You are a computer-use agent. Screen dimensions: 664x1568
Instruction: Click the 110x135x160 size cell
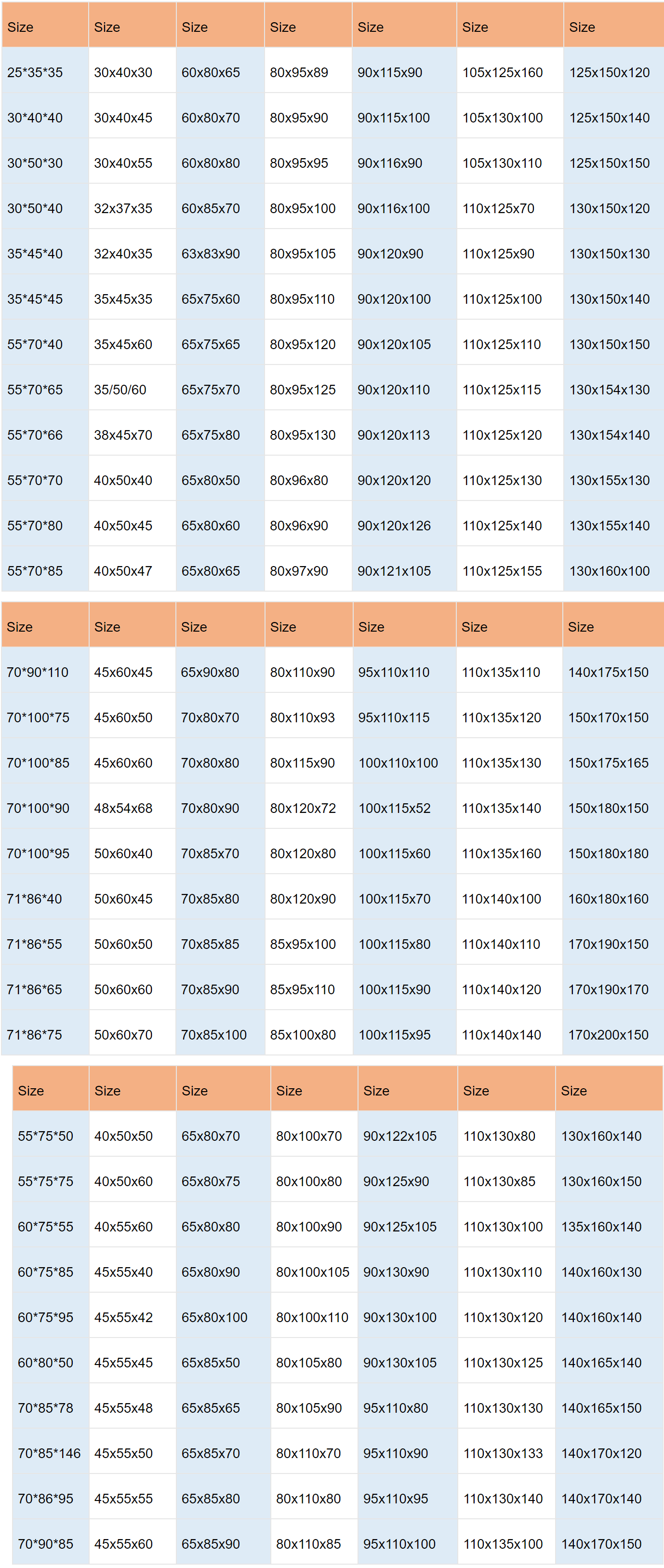501,853
